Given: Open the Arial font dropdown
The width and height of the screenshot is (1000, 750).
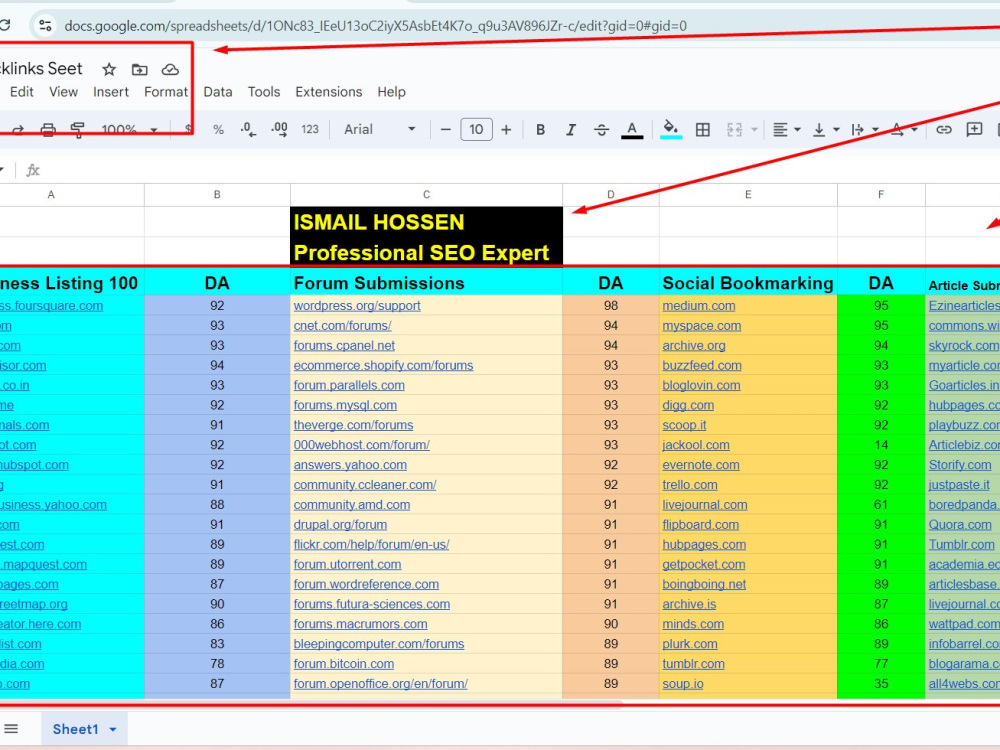Looking at the screenshot, I should (x=379, y=129).
